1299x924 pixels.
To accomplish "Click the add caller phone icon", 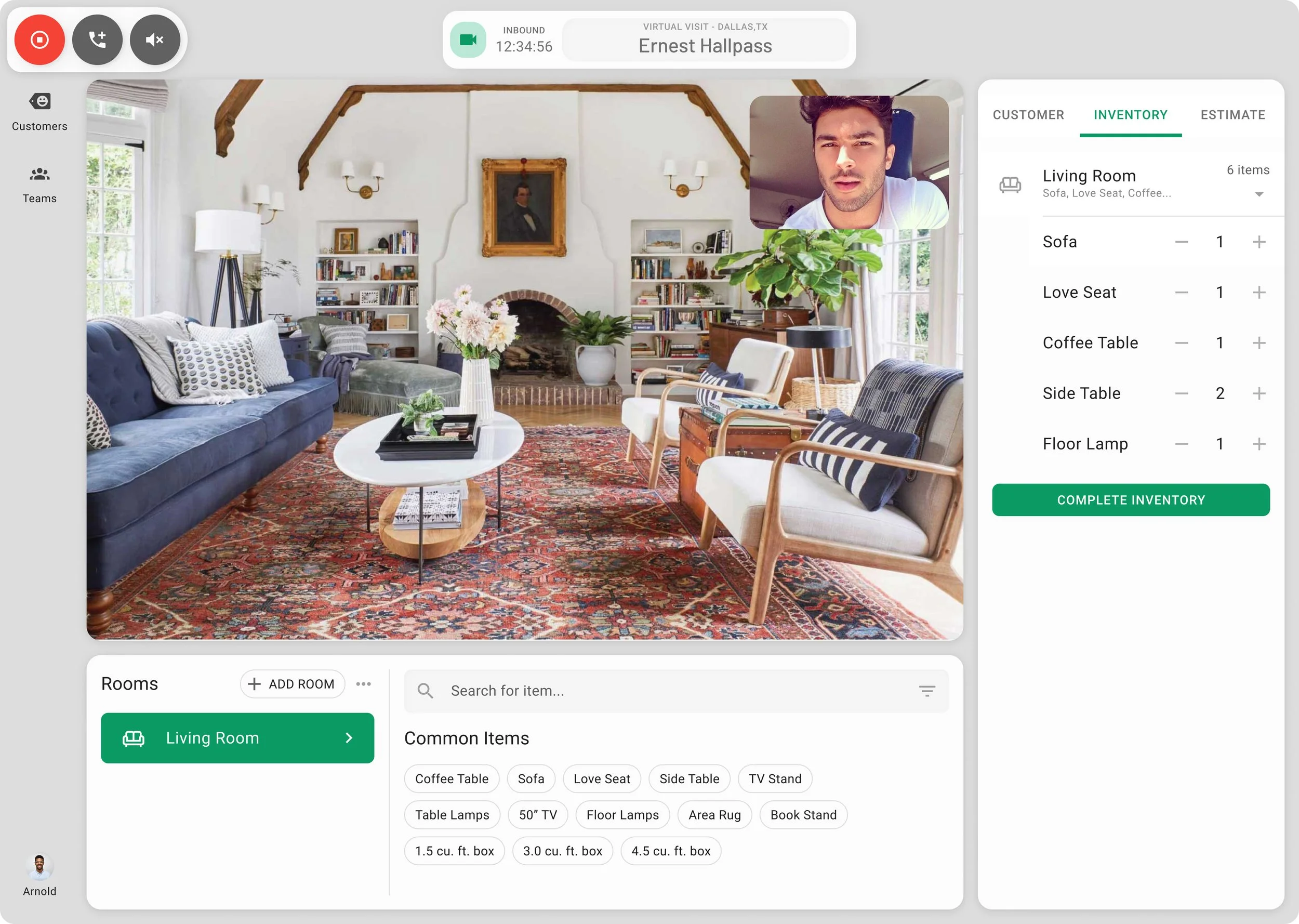I will 97,40.
